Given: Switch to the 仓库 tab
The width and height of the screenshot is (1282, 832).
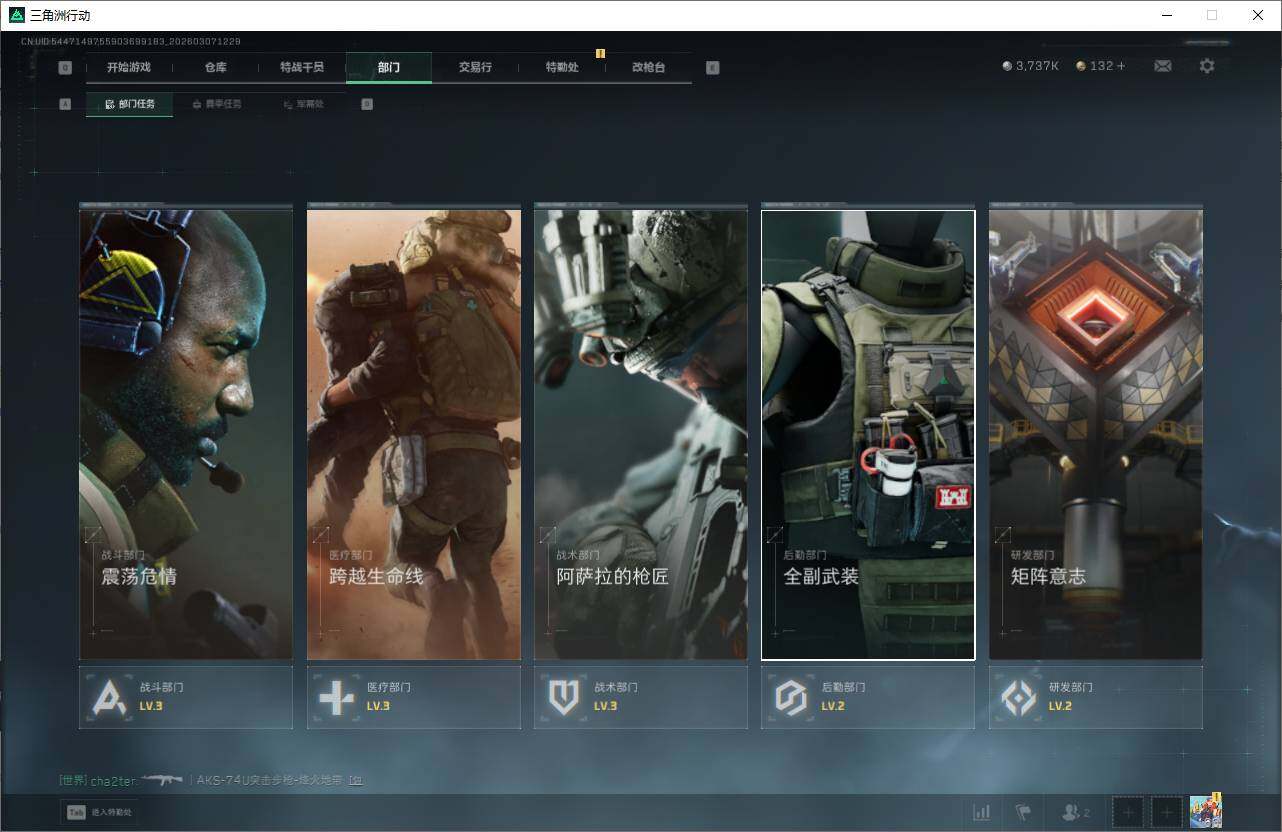Looking at the screenshot, I should [x=216, y=67].
